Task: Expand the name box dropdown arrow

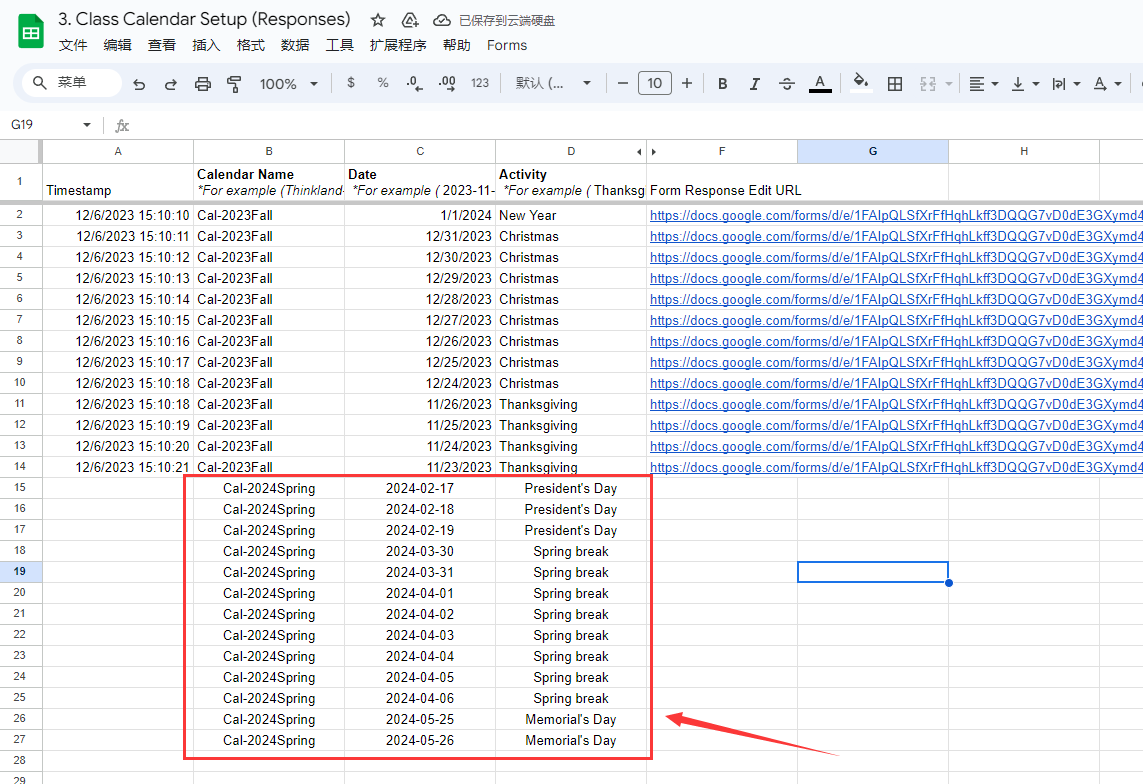Action: [87, 125]
